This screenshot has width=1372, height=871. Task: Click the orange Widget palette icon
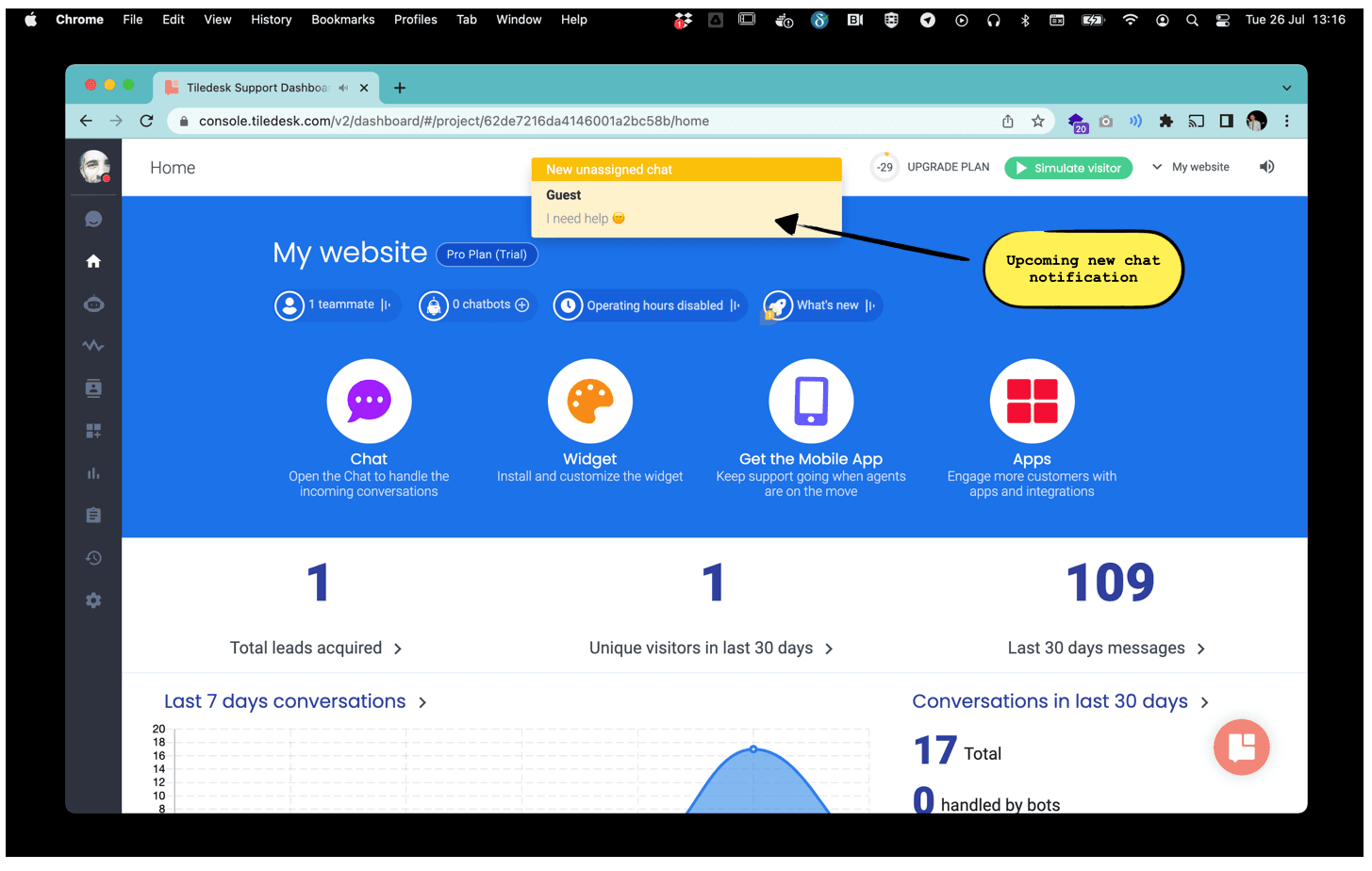point(590,401)
